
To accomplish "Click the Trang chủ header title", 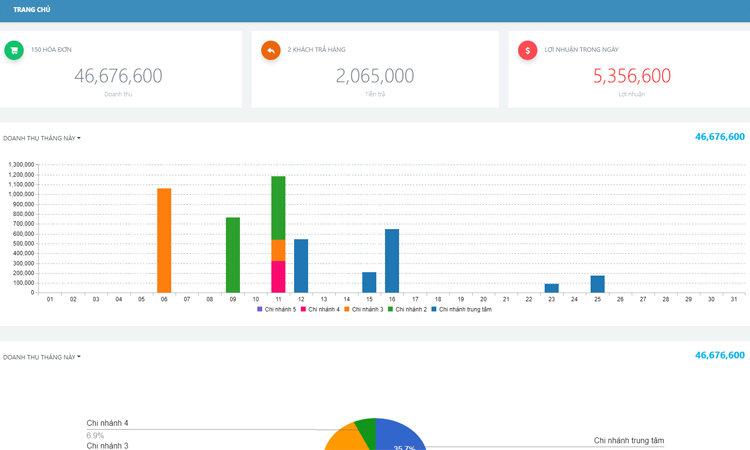I will pyautogui.click(x=32, y=10).
